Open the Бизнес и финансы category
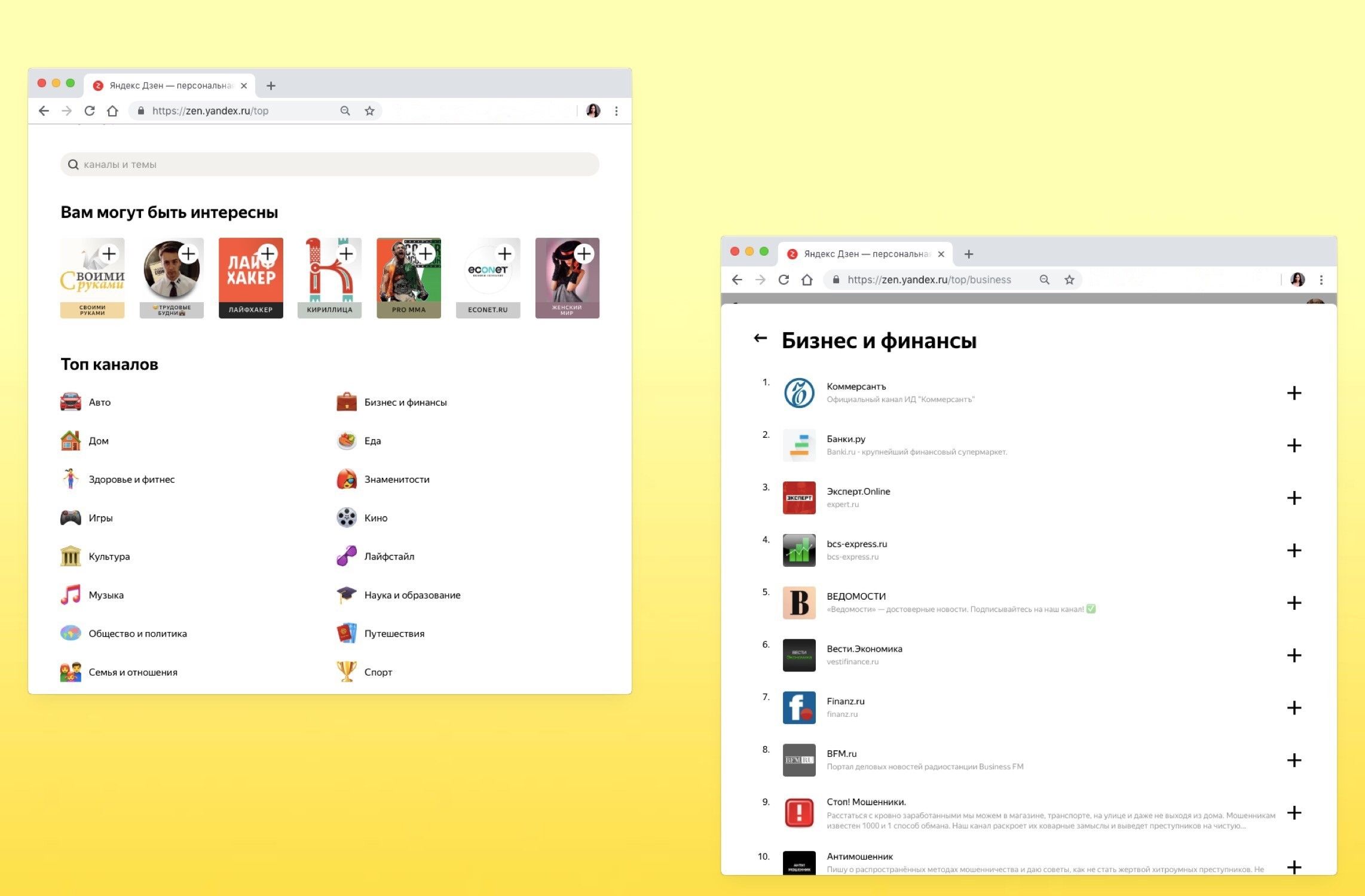This screenshot has height=896, width=1365. pyautogui.click(x=391, y=402)
